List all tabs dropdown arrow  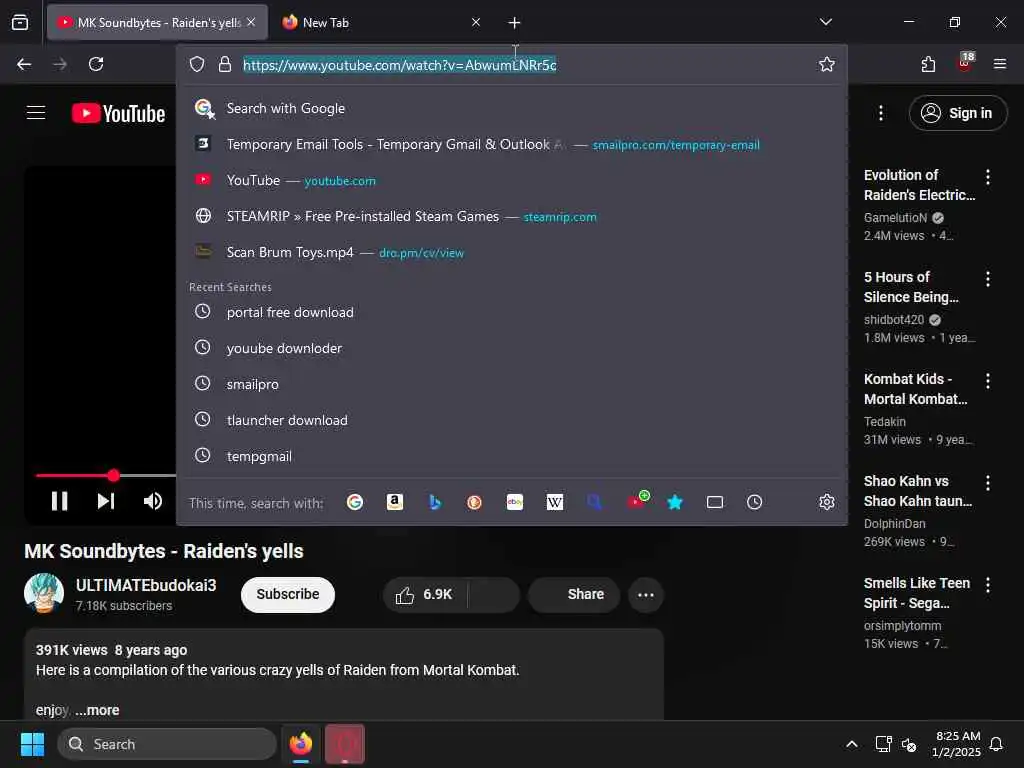825,22
